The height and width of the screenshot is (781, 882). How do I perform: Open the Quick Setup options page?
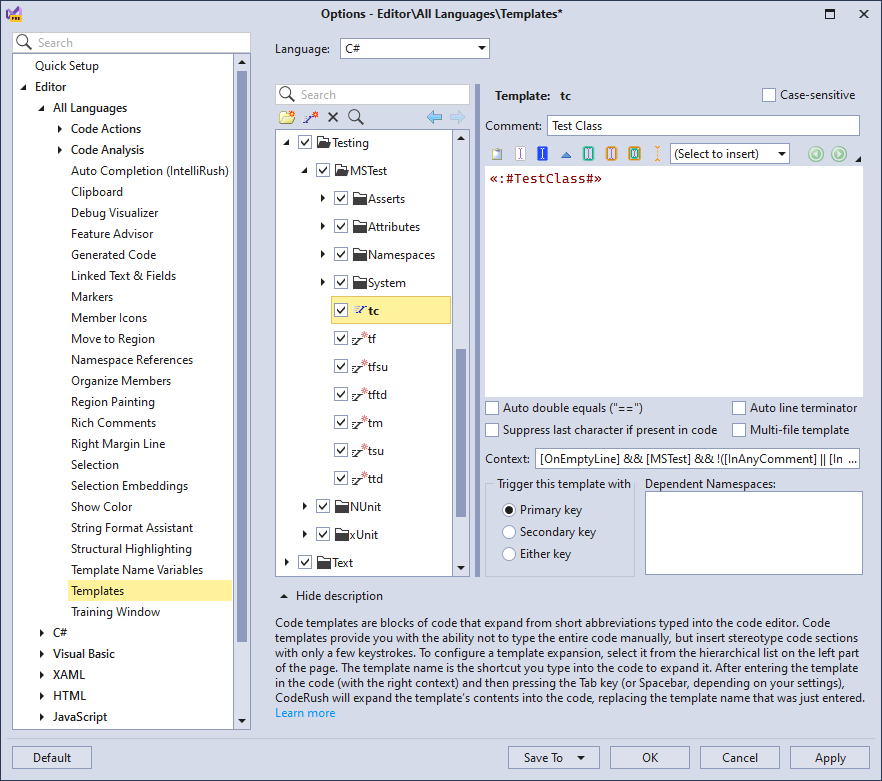coord(67,66)
